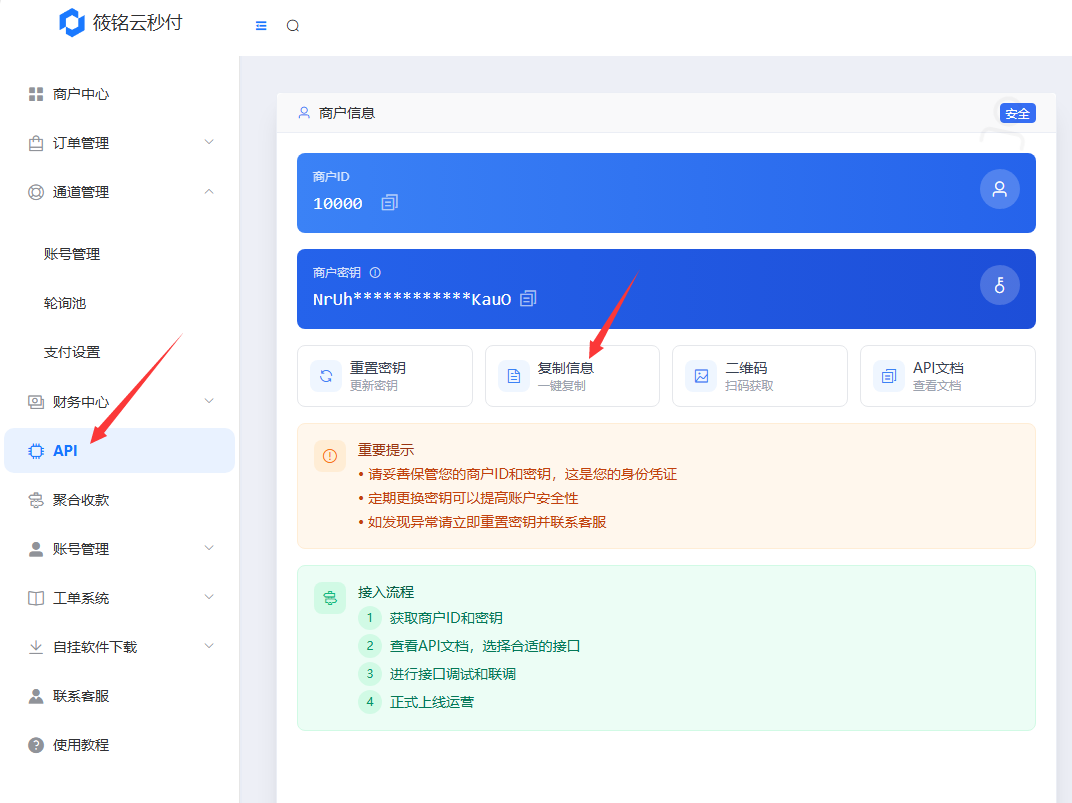Viewport: 1072px width, 803px height.
Task: Click the 二维码 image icon
Action: [701, 376]
